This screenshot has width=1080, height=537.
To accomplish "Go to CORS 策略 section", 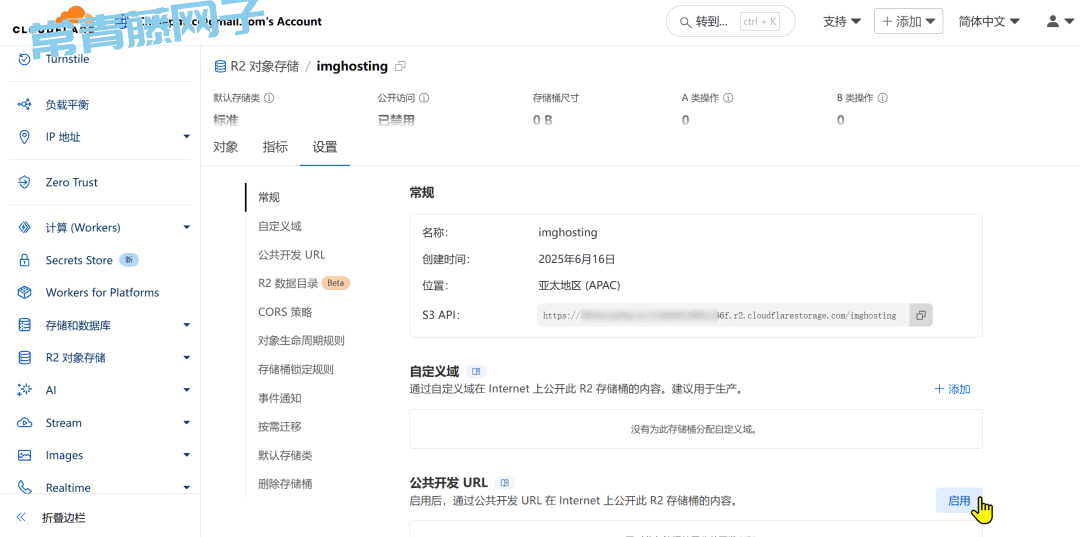I will 285,312.
